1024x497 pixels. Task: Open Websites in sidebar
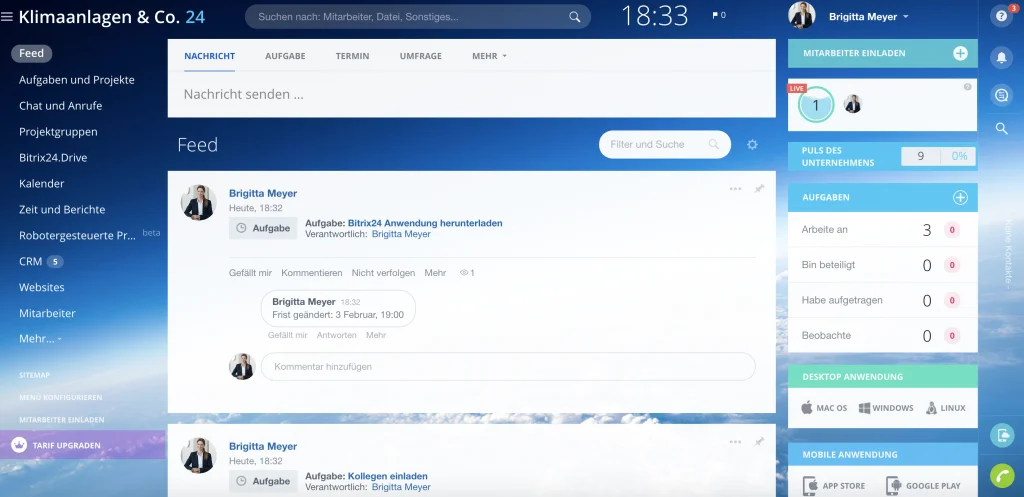point(42,287)
